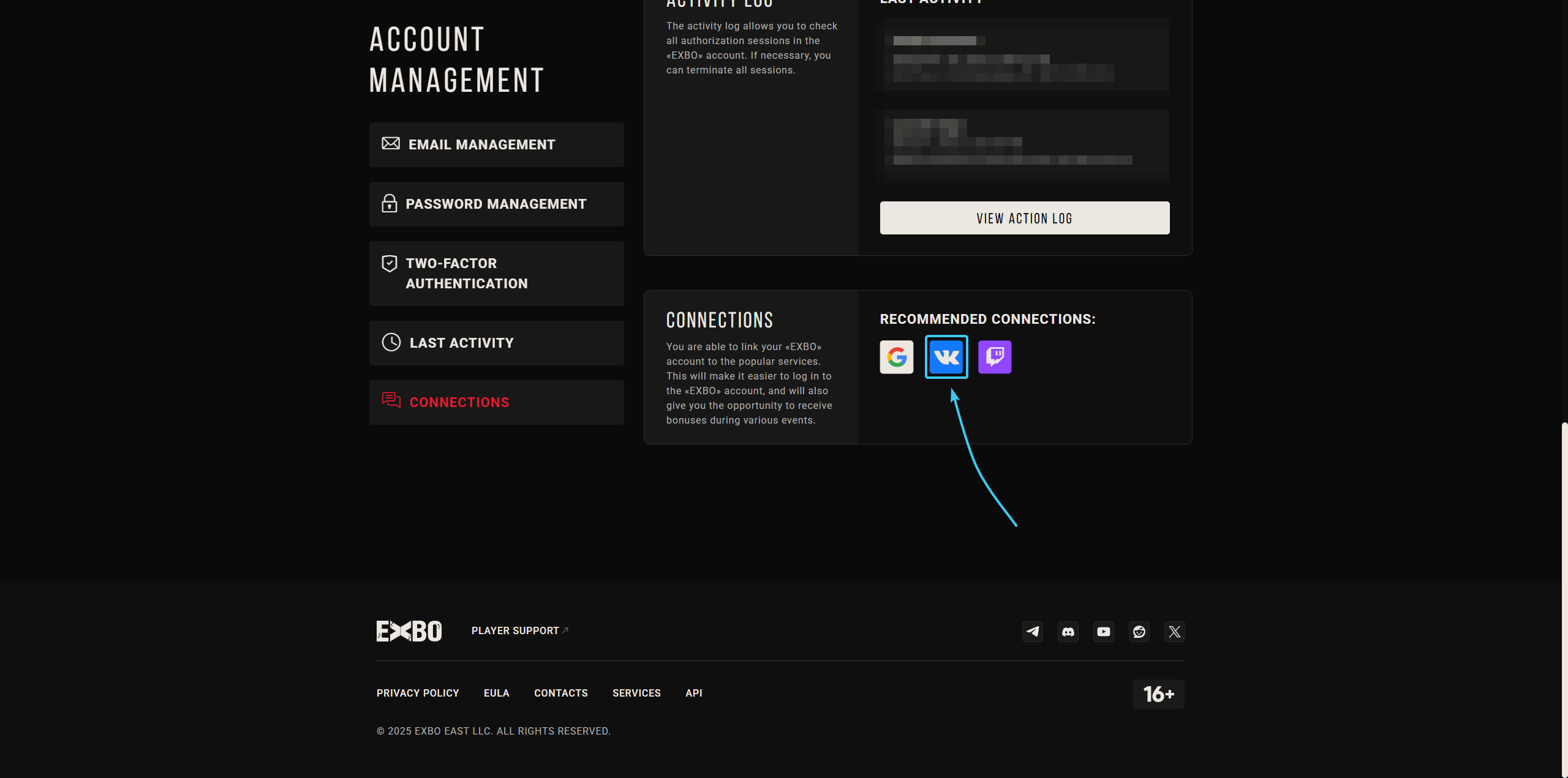
Task: Open the X (Twitter) icon
Action: 1175,632
